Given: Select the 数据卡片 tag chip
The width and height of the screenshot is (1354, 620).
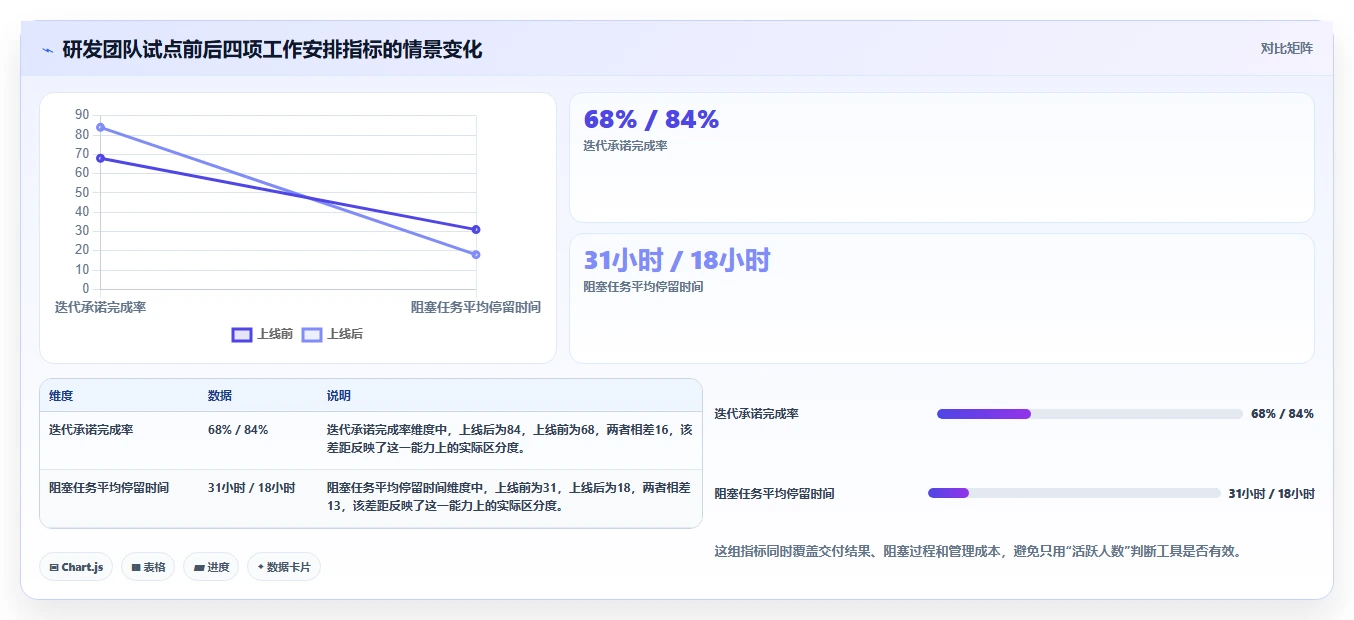Looking at the screenshot, I should tap(284, 567).
